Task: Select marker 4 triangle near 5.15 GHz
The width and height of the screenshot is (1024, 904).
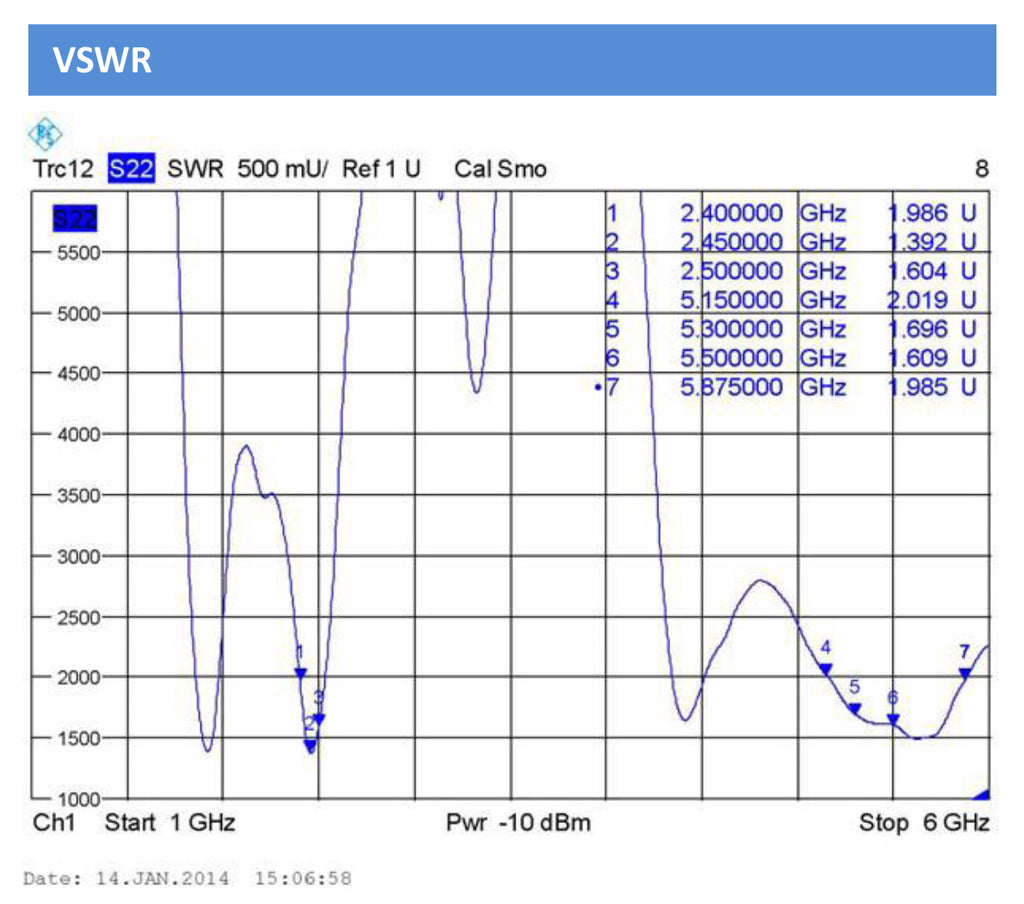Action: [826, 668]
